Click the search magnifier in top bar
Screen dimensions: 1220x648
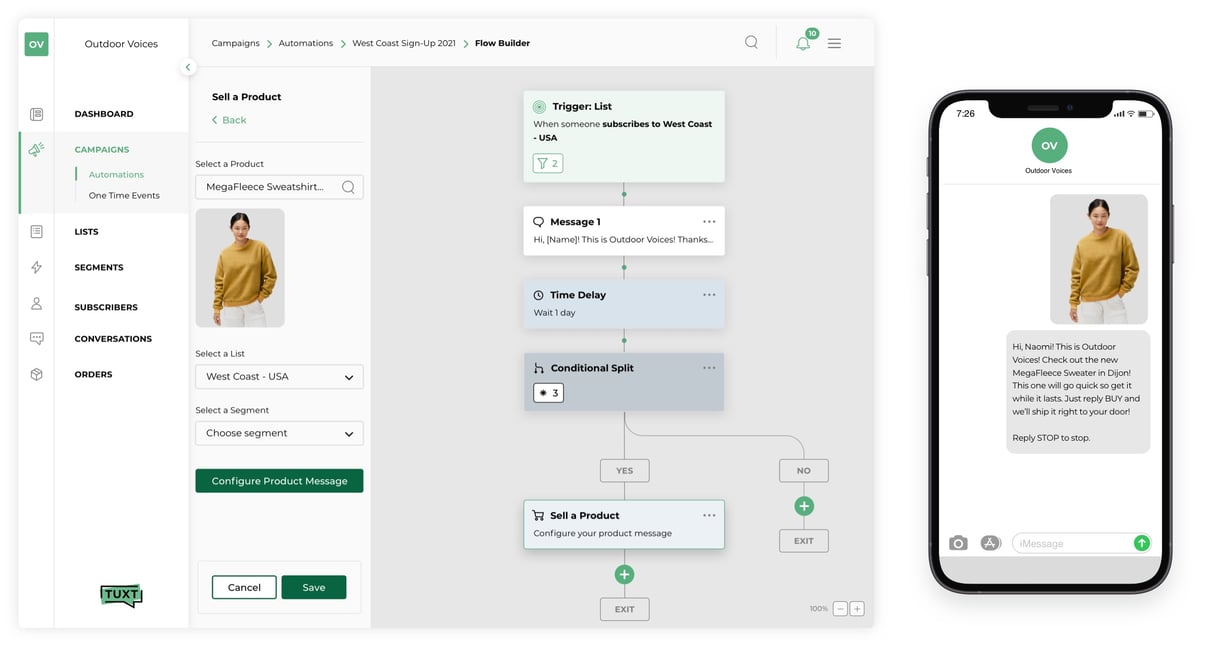point(751,42)
